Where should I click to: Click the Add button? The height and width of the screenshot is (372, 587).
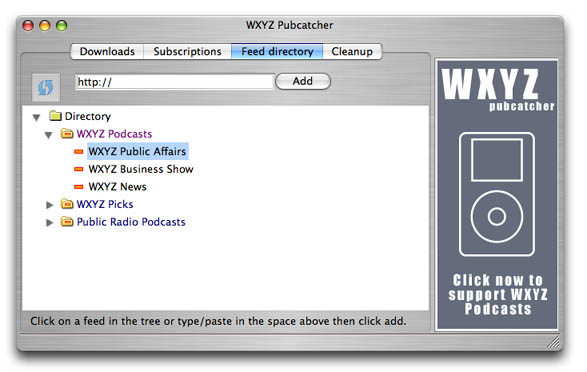click(303, 81)
